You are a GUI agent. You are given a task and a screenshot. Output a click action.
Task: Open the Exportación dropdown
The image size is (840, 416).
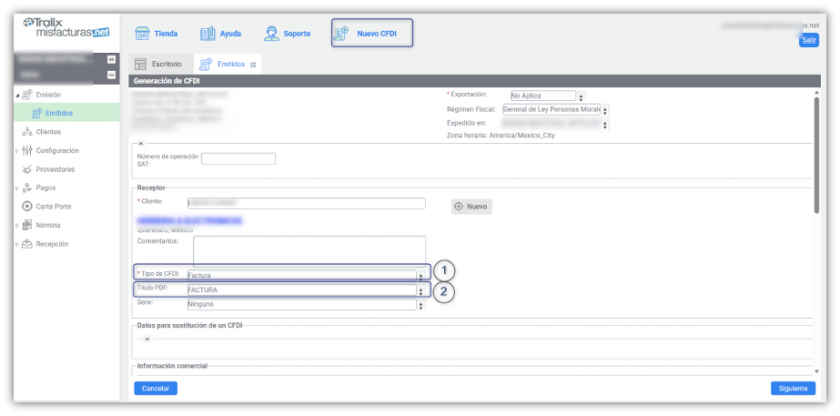[x=542, y=96]
